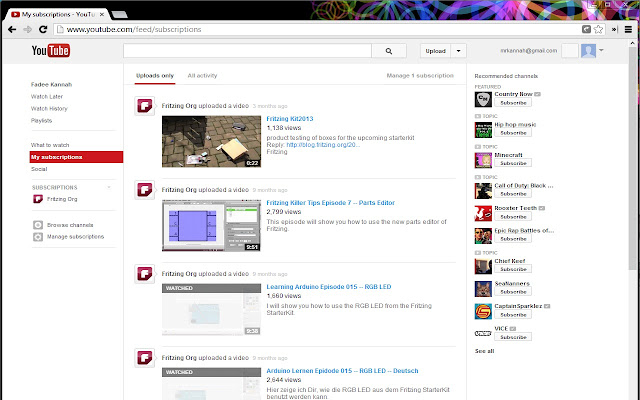
Task: Open VICE channel logo
Action: [x=483, y=333]
